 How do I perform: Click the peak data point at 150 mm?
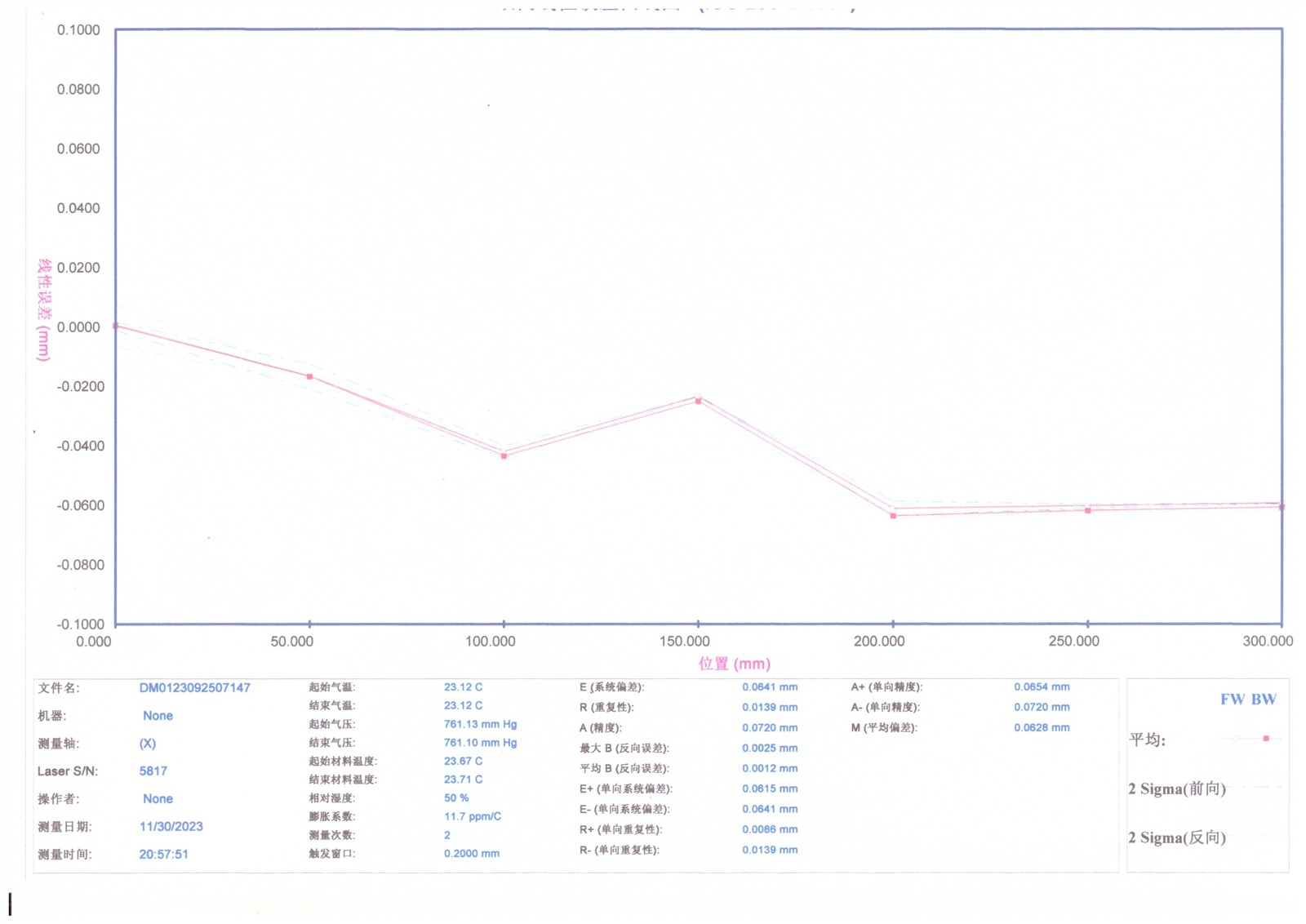(698, 401)
